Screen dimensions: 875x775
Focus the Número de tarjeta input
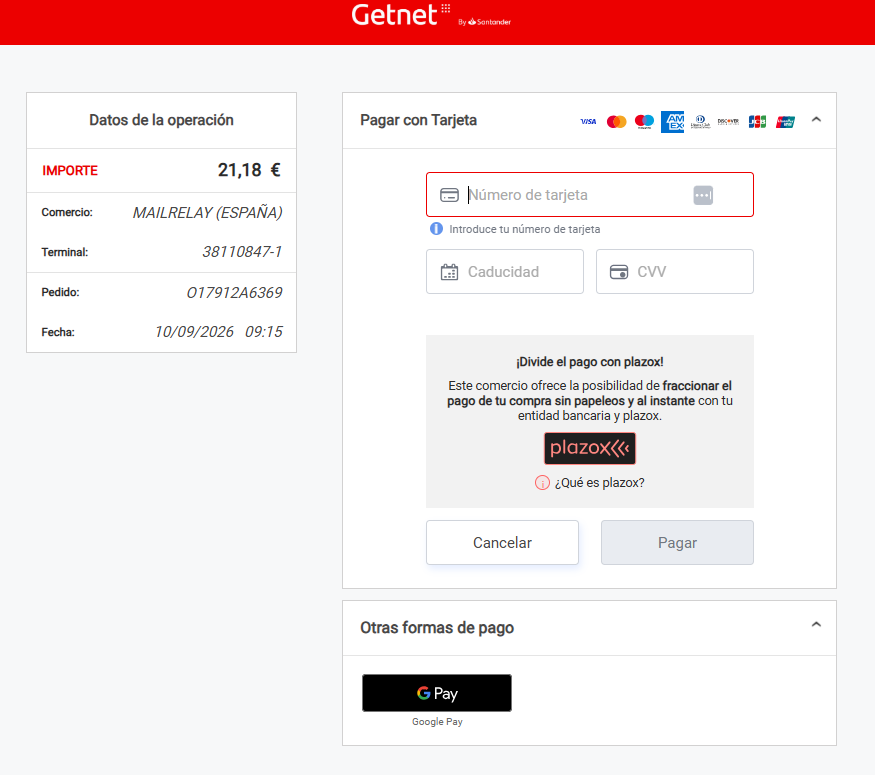coord(590,195)
